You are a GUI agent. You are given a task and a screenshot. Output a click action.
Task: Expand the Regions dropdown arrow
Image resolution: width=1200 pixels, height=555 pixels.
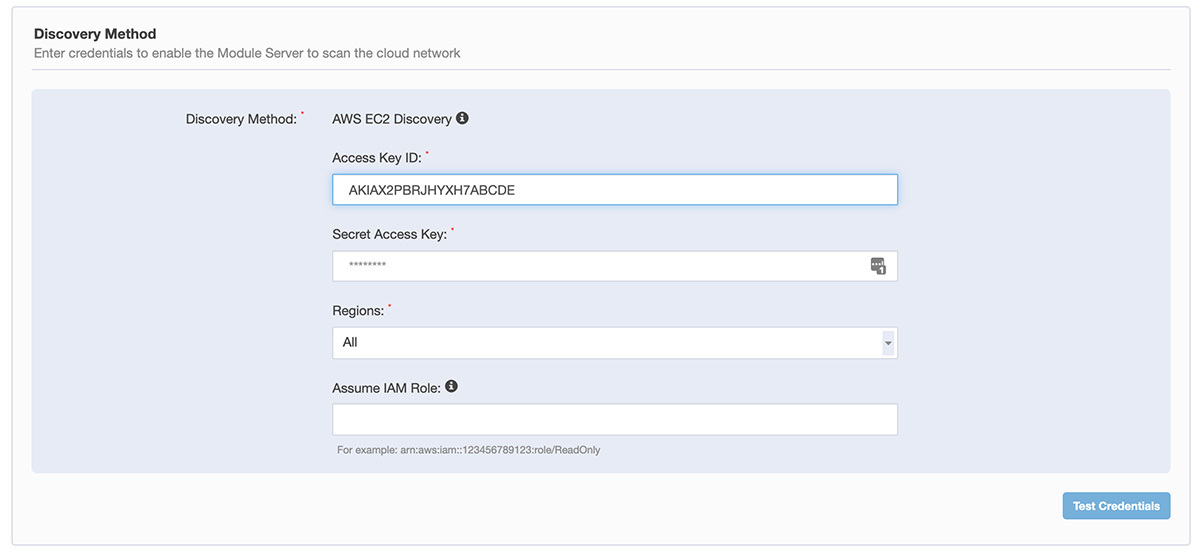(888, 342)
